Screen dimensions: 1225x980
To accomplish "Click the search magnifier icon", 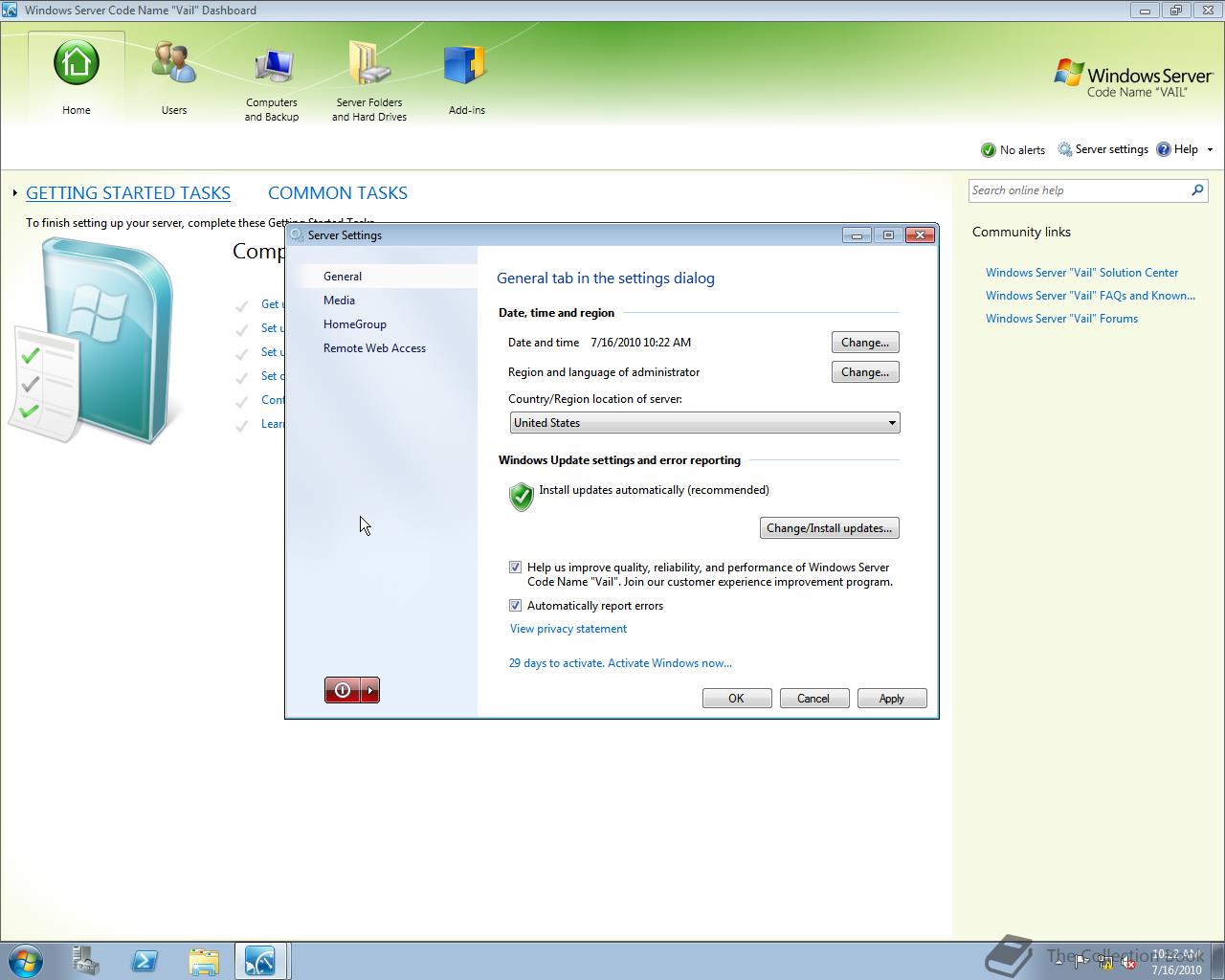I will click(x=1197, y=190).
